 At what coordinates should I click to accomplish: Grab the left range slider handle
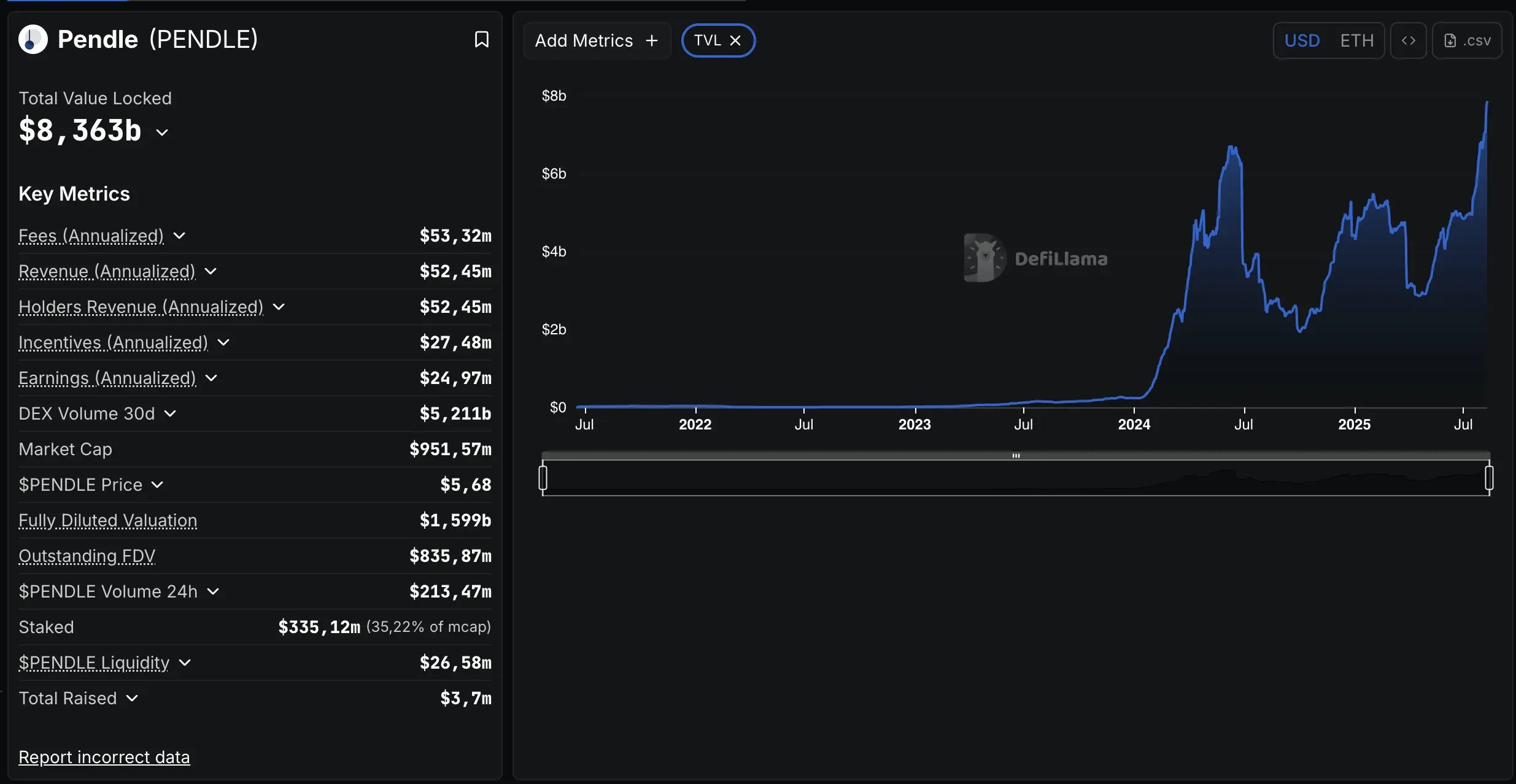(x=543, y=478)
